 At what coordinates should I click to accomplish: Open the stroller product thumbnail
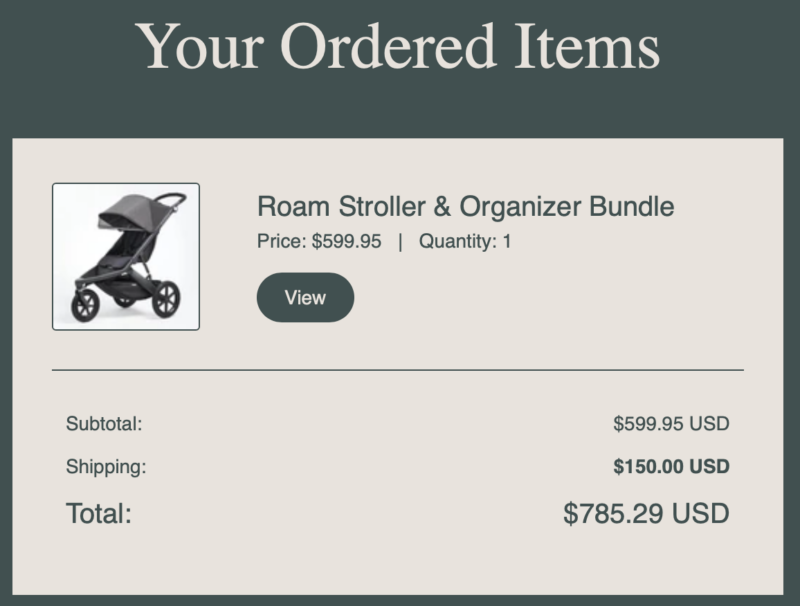coord(126,256)
